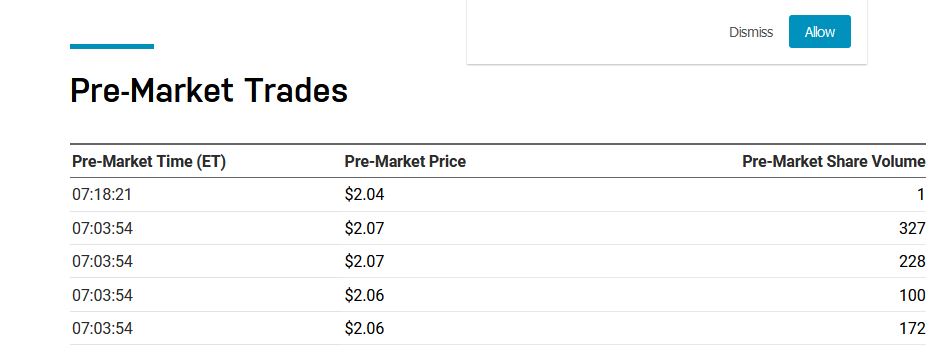
Task: Click the Pre-Market Time (ET) column header
Action: click(149, 161)
